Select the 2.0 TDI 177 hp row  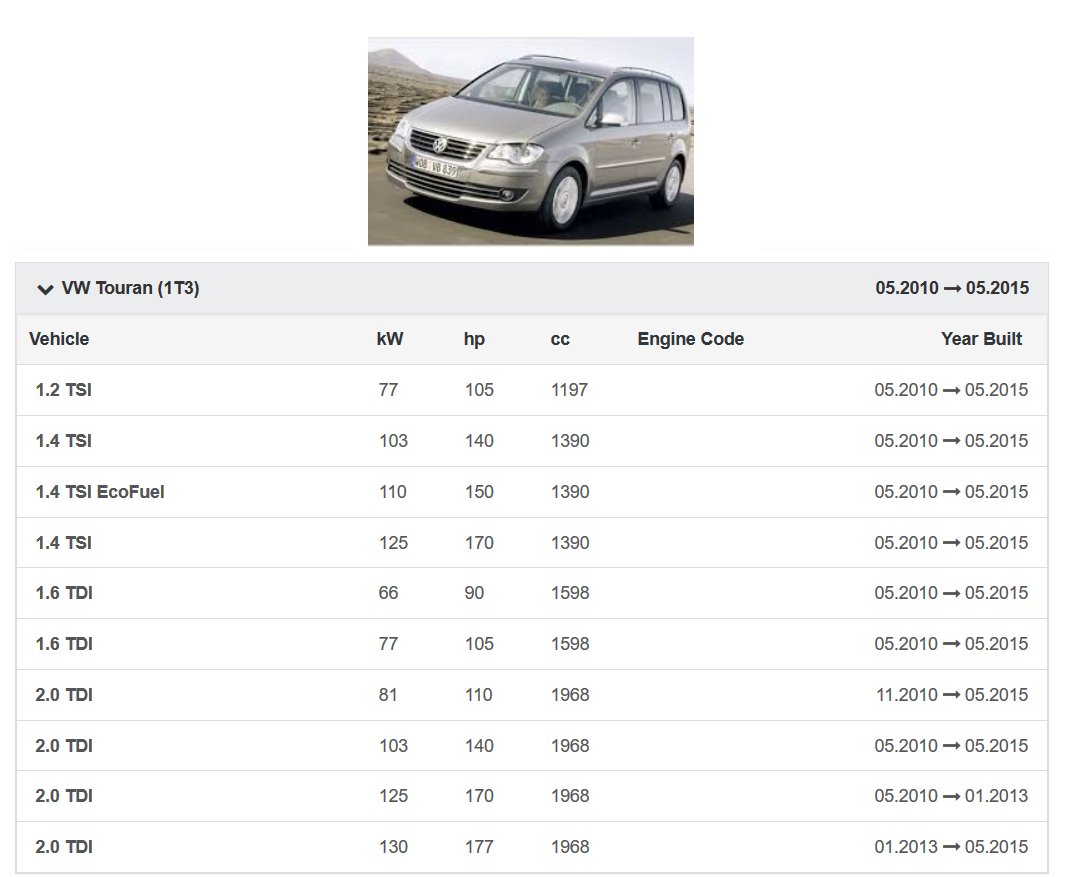pyautogui.click(x=64, y=847)
